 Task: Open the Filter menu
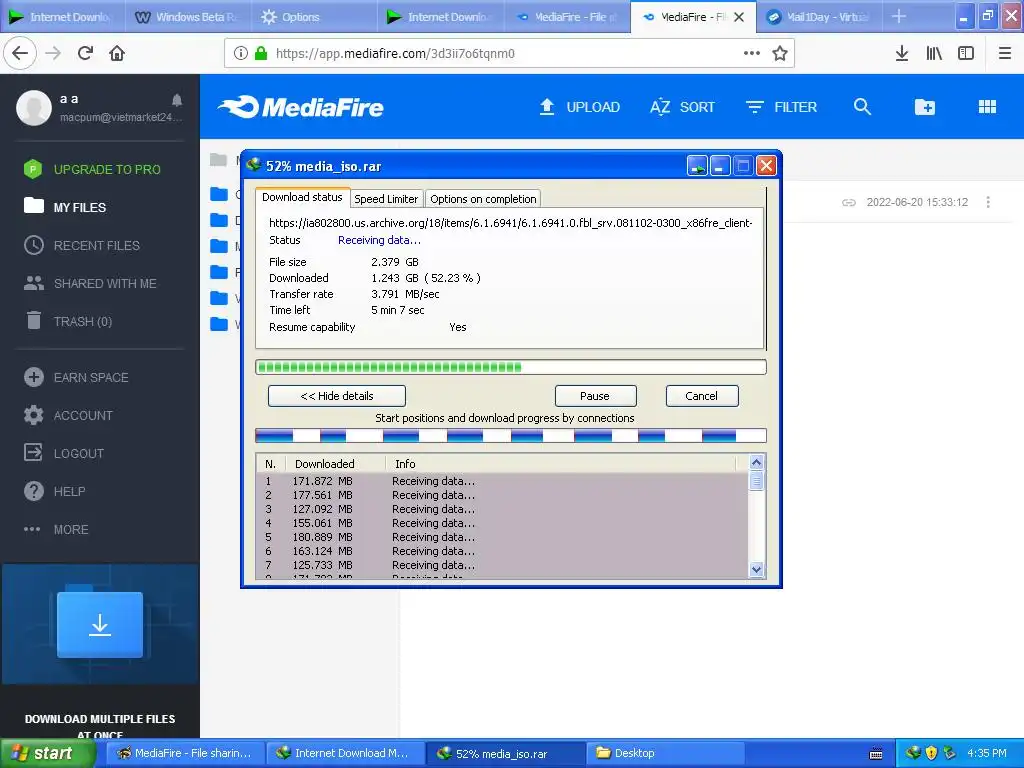pos(781,107)
